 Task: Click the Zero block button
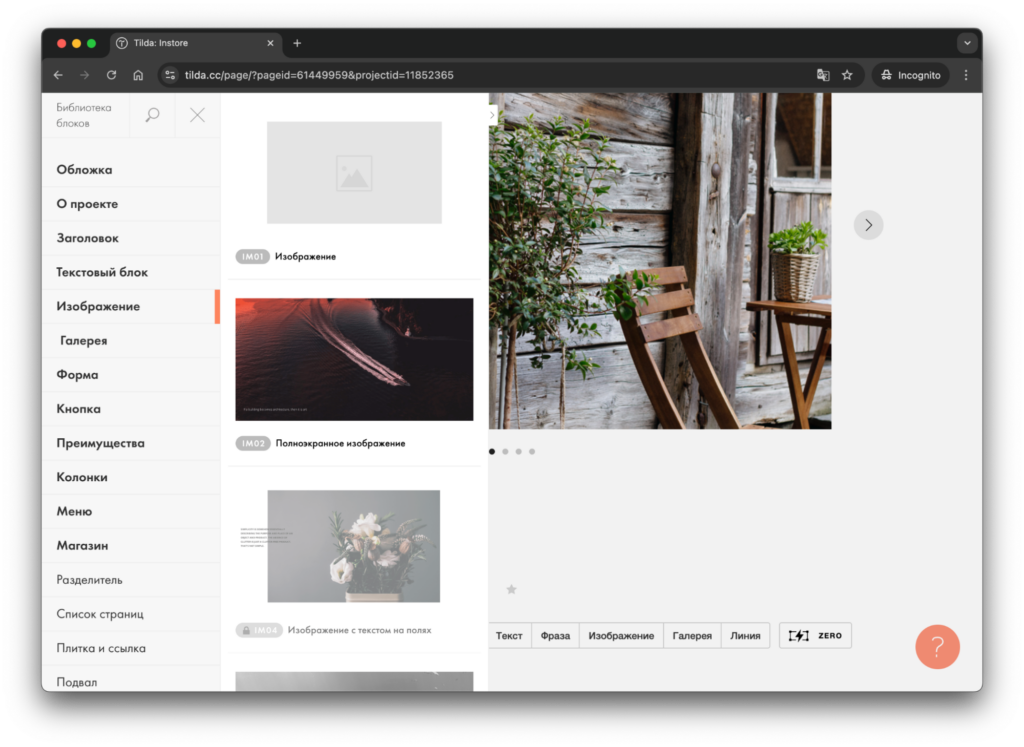(815, 635)
